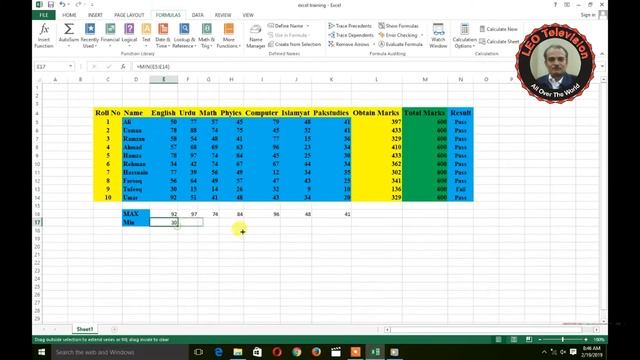Viewport: 640px width, 360px height.
Task: Open the Insert Function dialog
Action: pyautogui.click(x=44, y=36)
